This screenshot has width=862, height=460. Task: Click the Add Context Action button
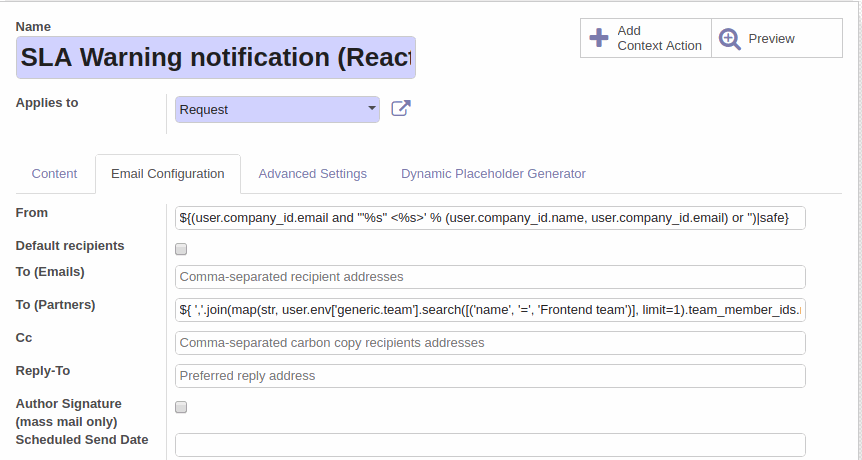tap(646, 38)
